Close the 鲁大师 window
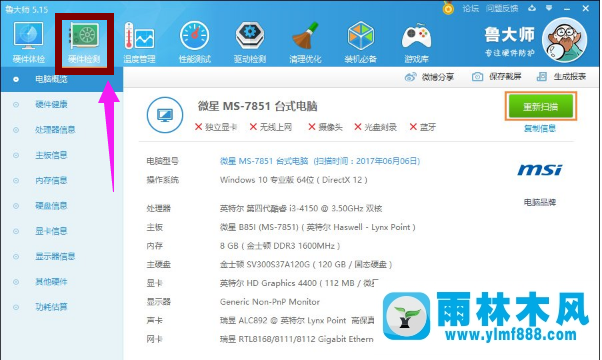Screen dimensions: 602x360 [x=585, y=8]
